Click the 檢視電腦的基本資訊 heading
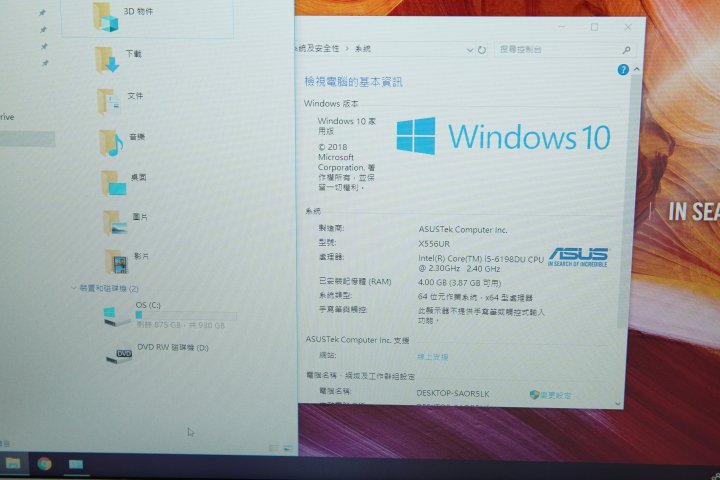 tap(353, 82)
